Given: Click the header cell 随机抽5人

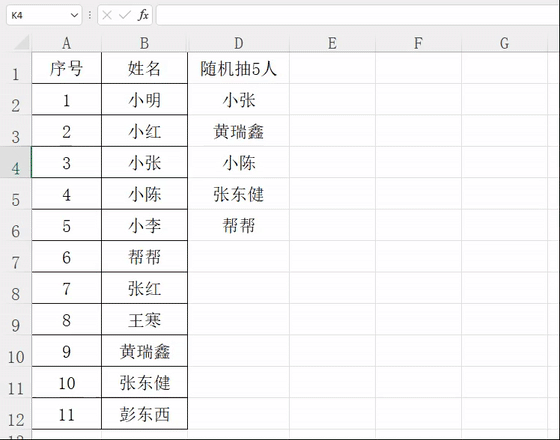Looking at the screenshot, I should (x=239, y=68).
